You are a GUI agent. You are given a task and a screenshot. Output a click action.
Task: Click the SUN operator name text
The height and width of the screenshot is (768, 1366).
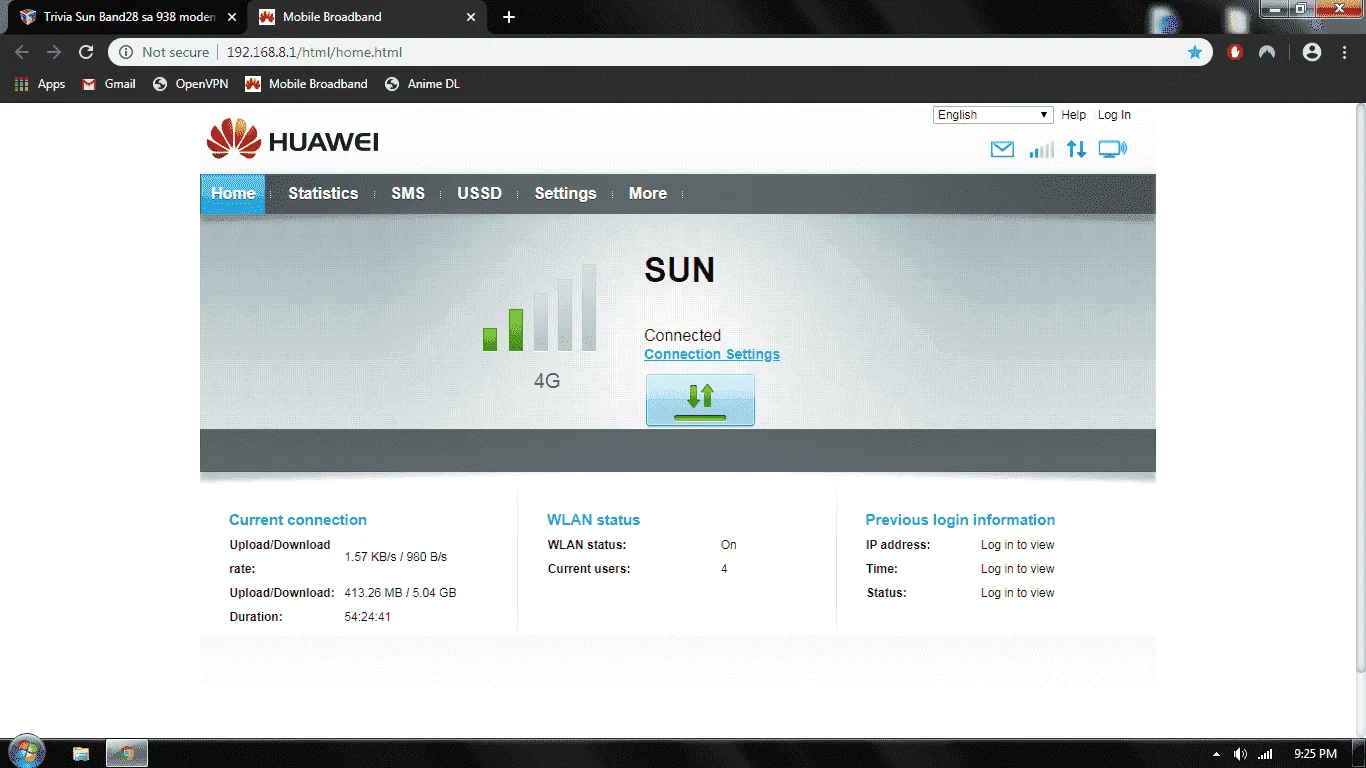pyautogui.click(x=680, y=270)
